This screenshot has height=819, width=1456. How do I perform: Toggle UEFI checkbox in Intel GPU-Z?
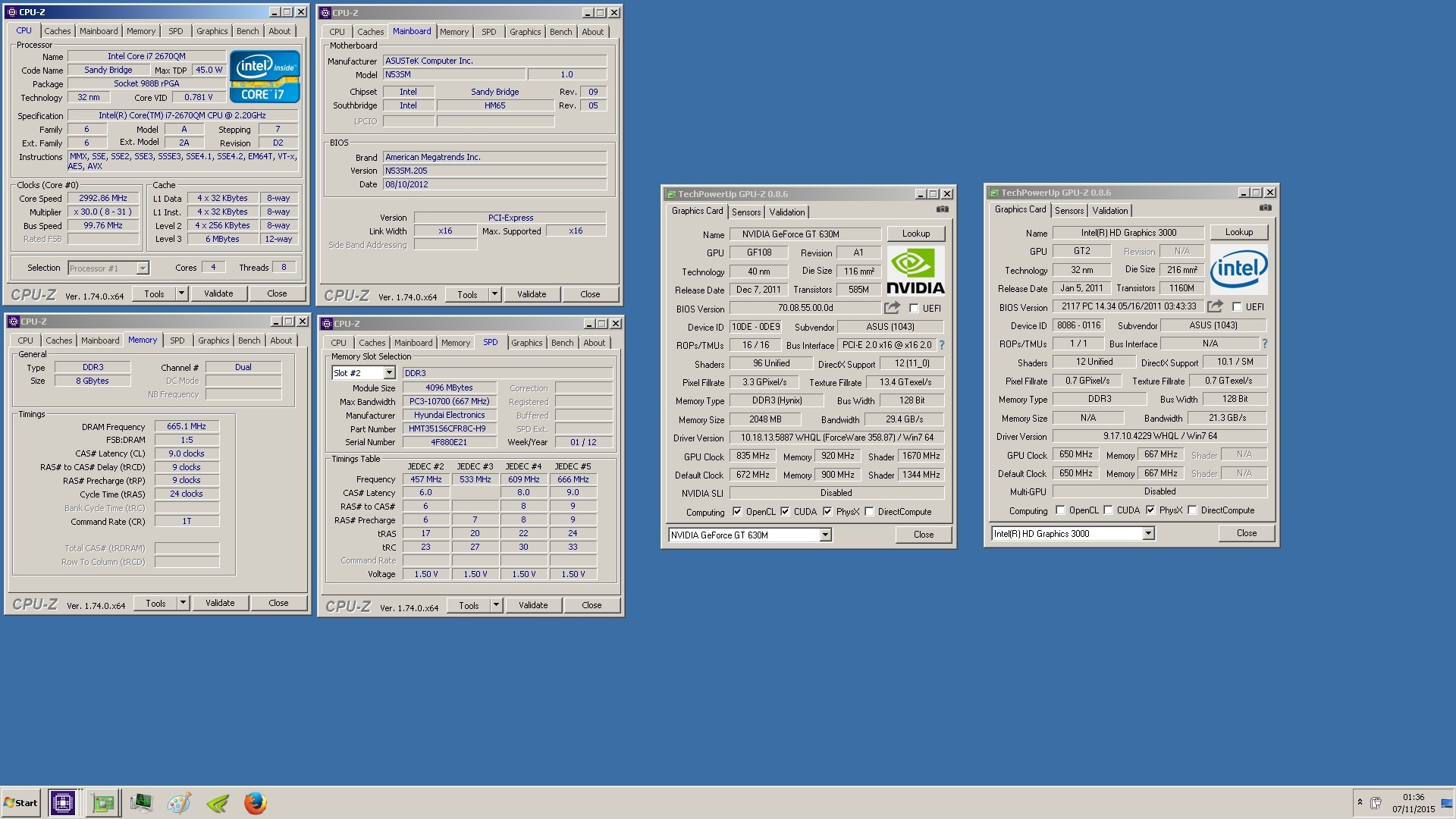point(1237,307)
